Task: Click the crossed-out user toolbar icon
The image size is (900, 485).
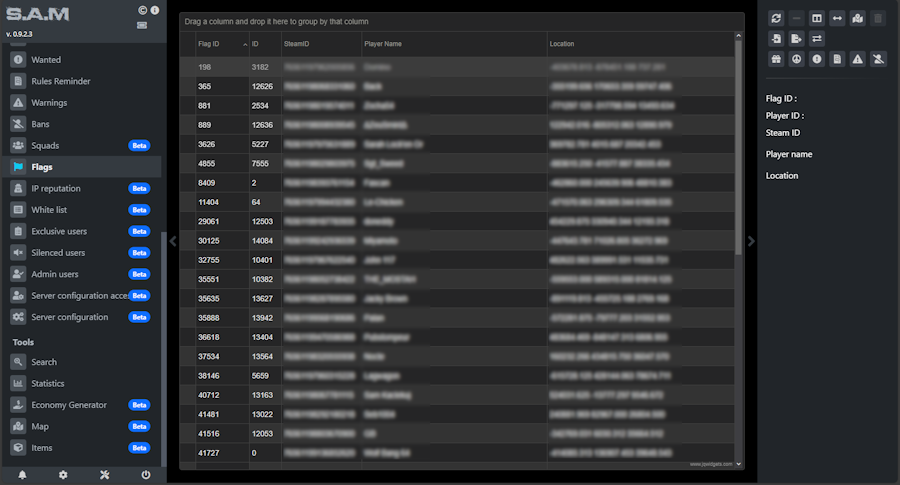Action: [878, 60]
